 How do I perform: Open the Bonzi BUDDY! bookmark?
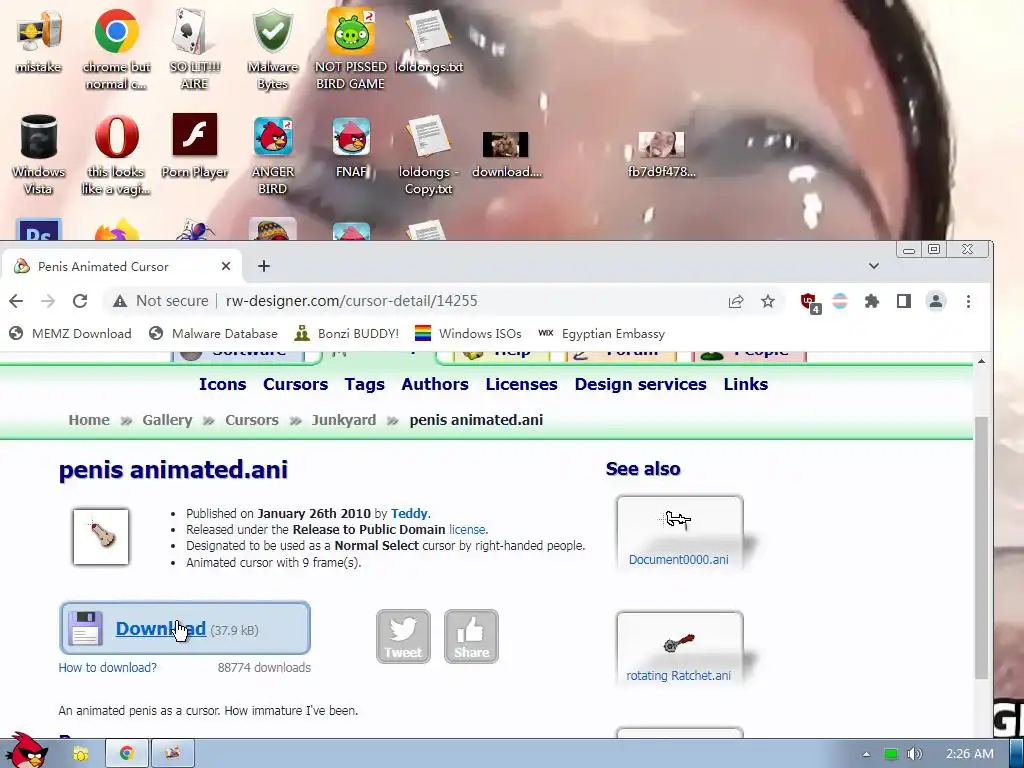pyautogui.click(x=346, y=334)
